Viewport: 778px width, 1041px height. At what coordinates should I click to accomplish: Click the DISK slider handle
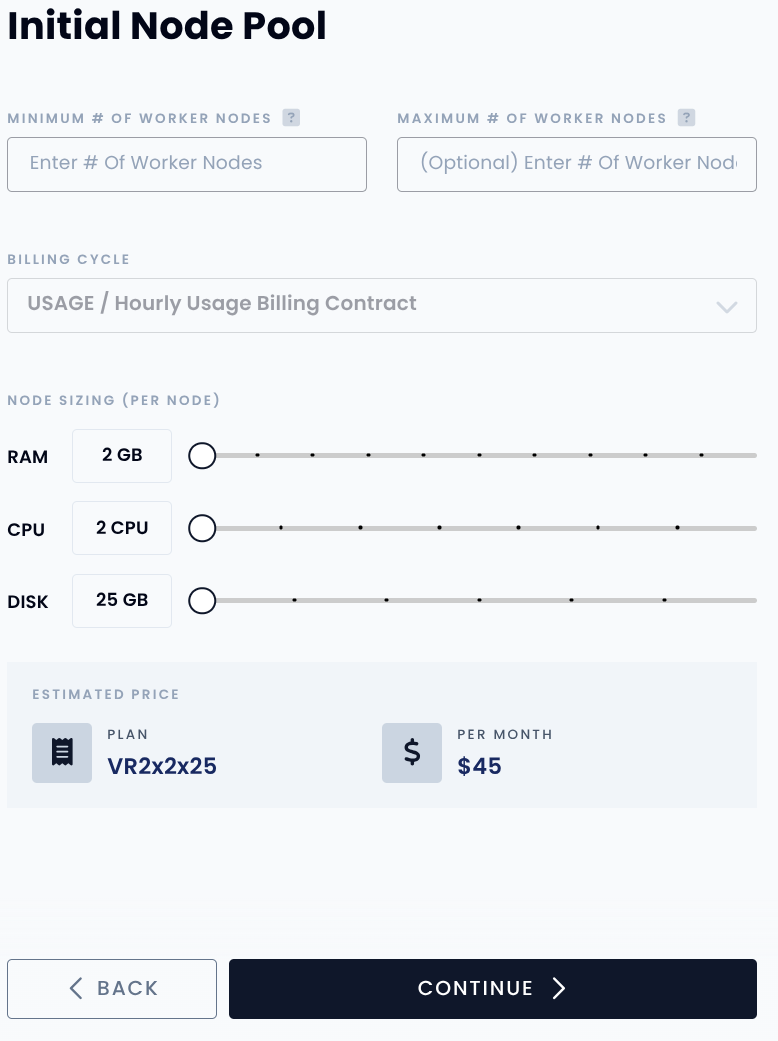pyautogui.click(x=202, y=600)
